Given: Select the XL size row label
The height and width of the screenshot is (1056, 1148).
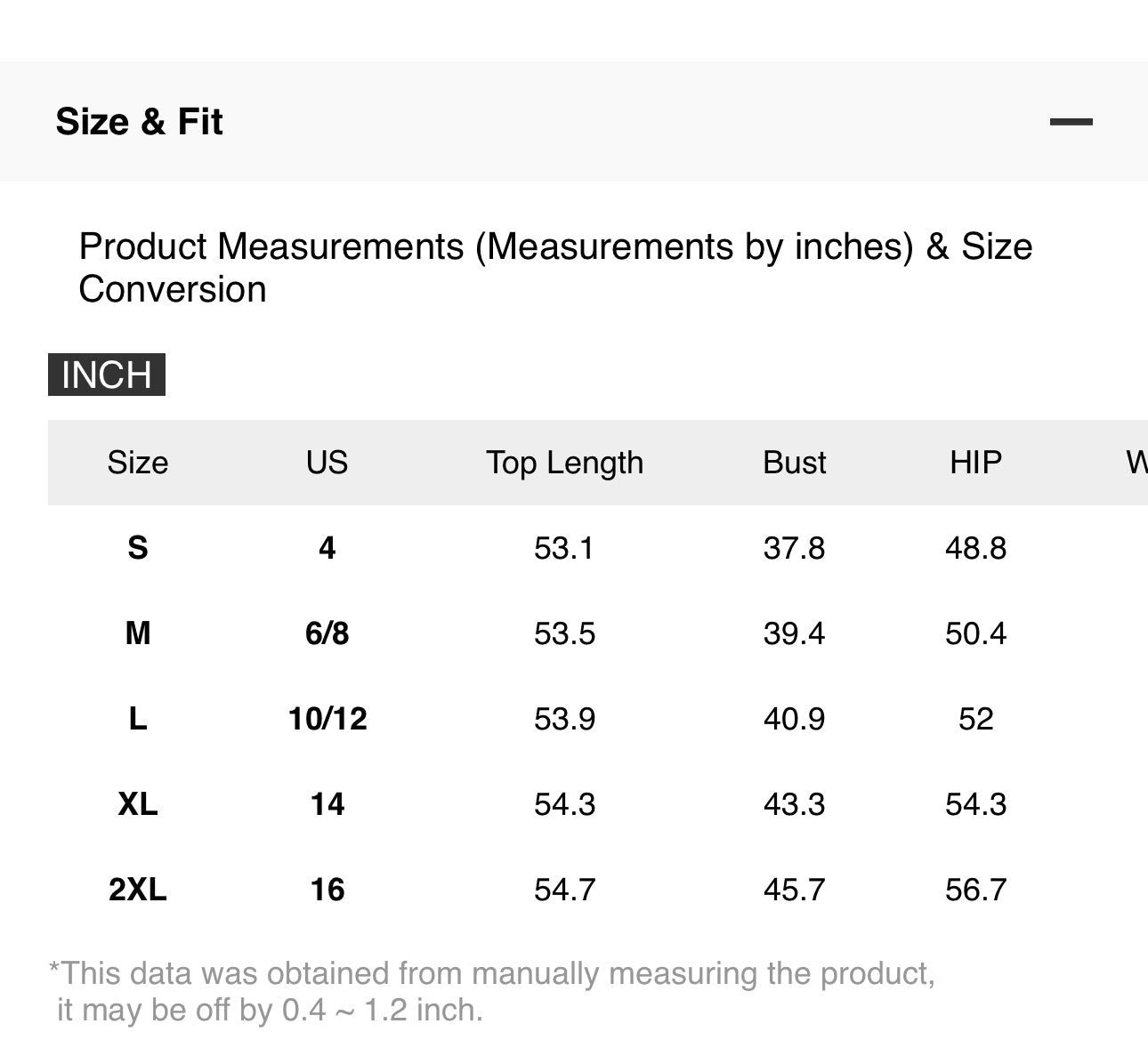Looking at the screenshot, I should click(x=138, y=804).
